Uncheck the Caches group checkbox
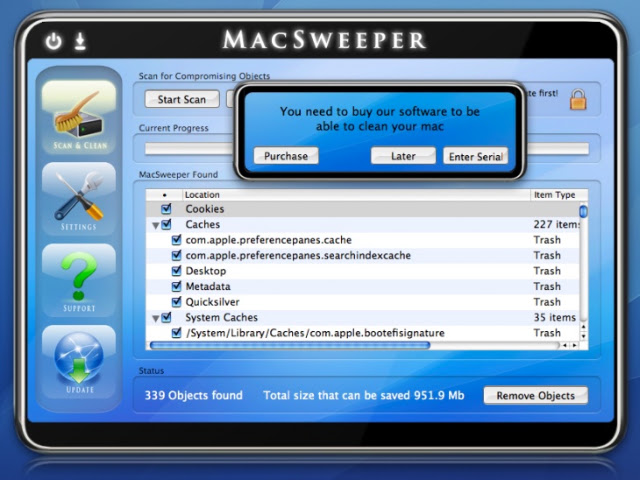This screenshot has height=480, width=640. coord(166,224)
